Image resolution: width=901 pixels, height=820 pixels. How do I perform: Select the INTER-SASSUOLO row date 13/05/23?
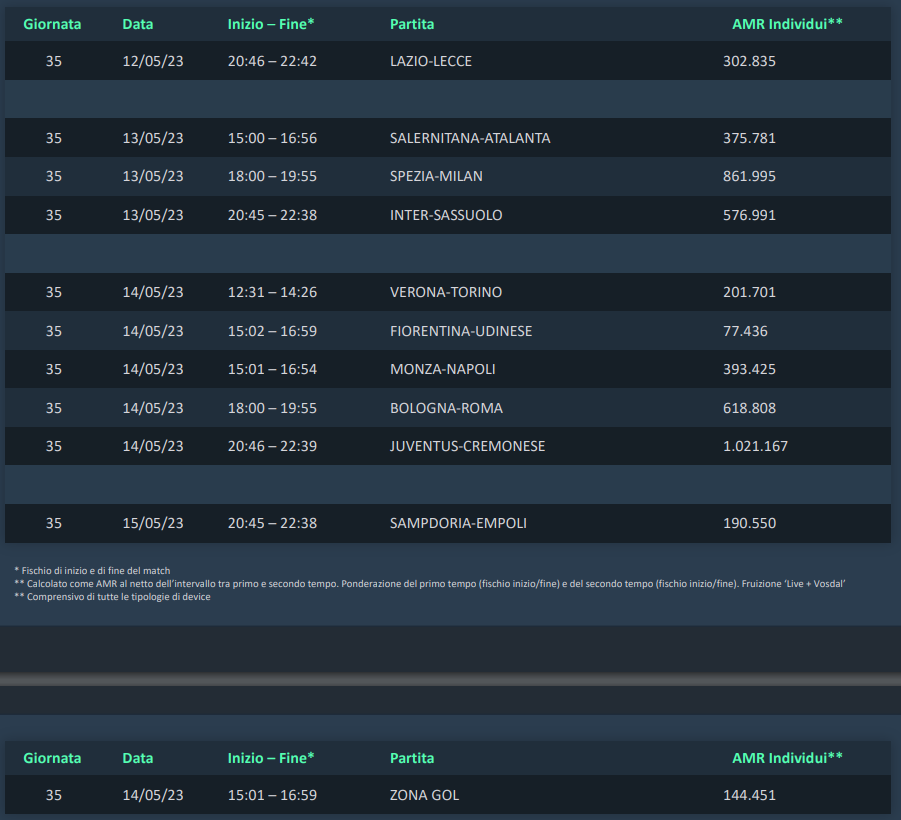click(x=153, y=215)
